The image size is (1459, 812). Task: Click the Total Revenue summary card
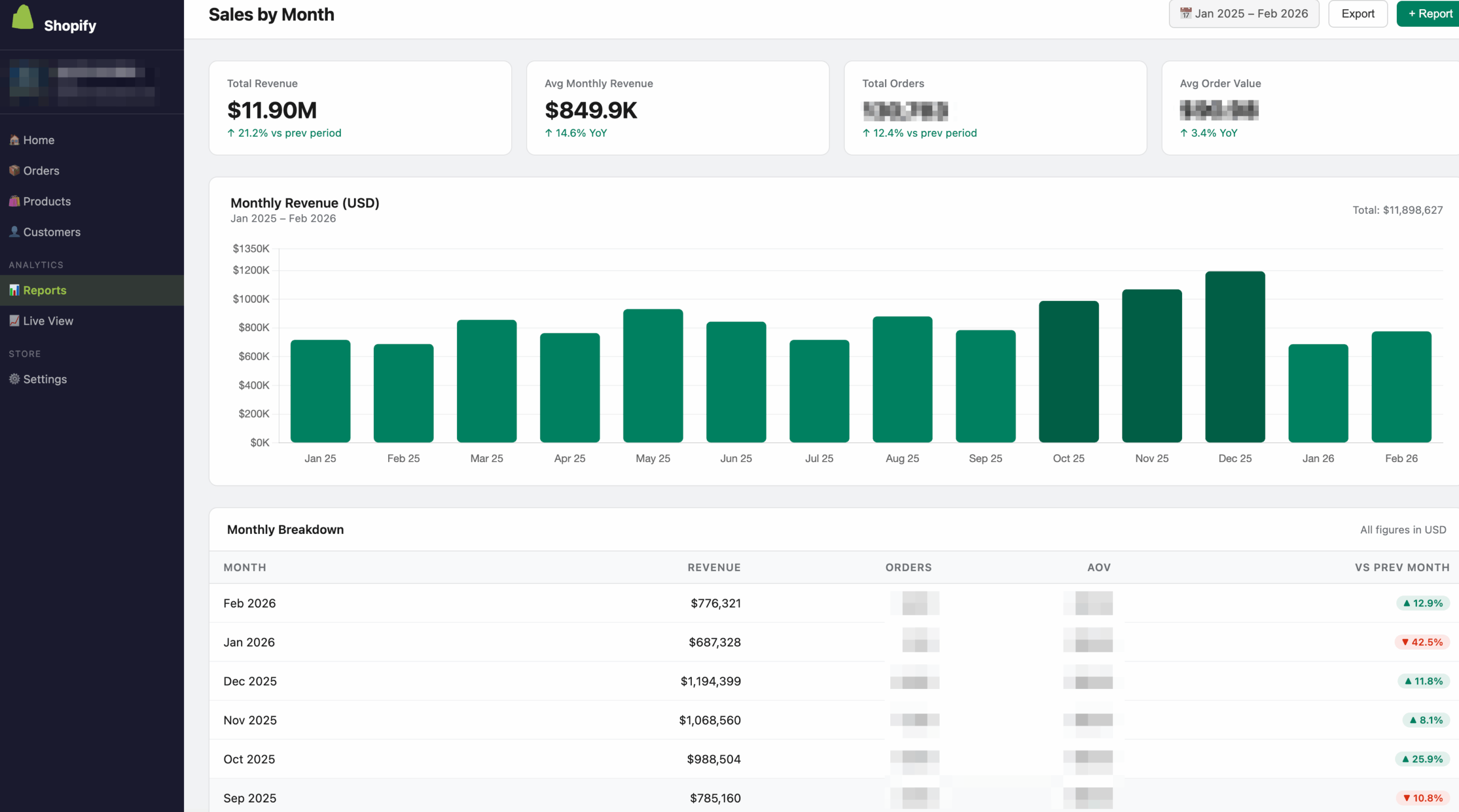click(x=360, y=108)
